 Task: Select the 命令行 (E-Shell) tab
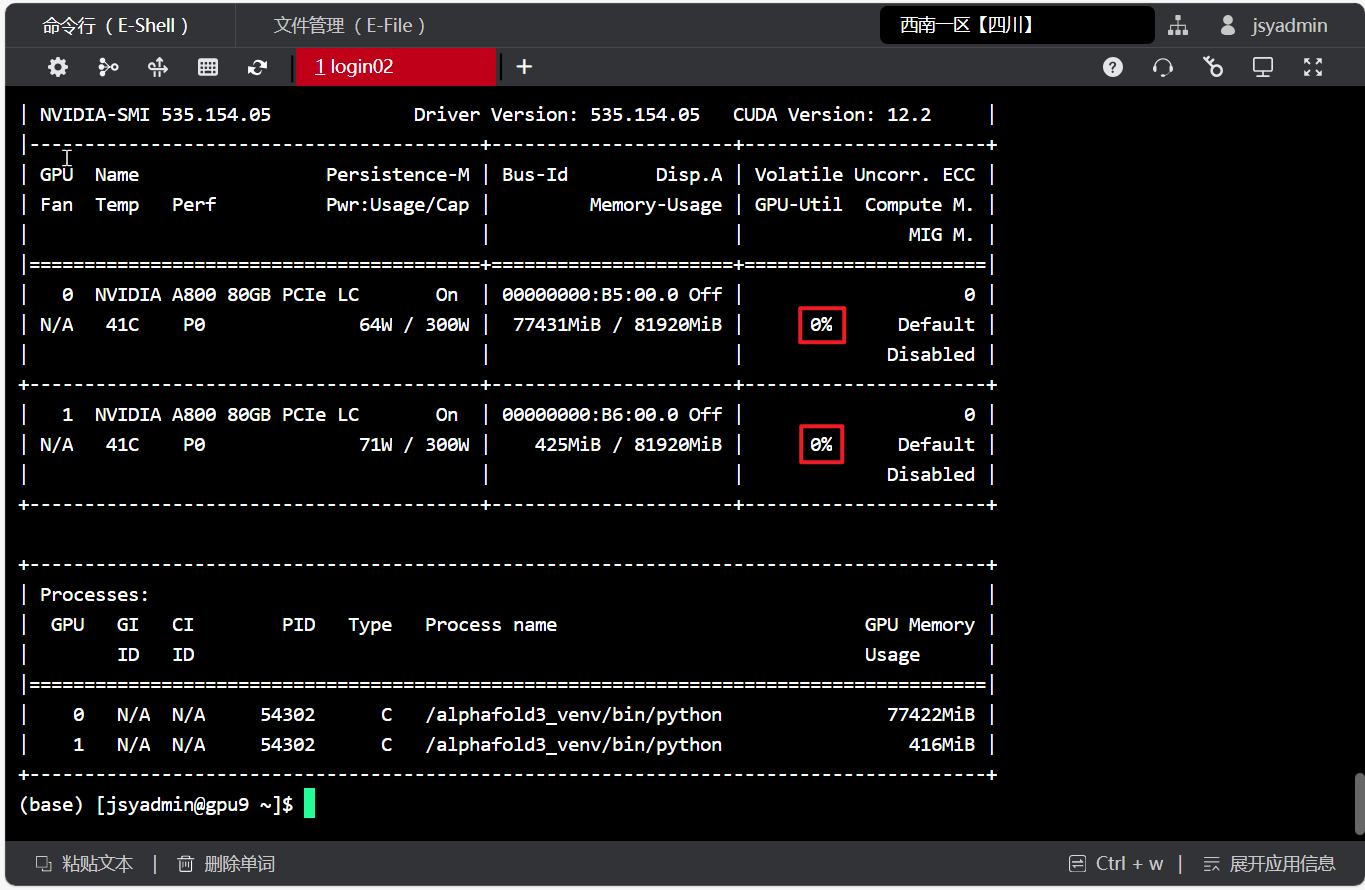click(115, 25)
